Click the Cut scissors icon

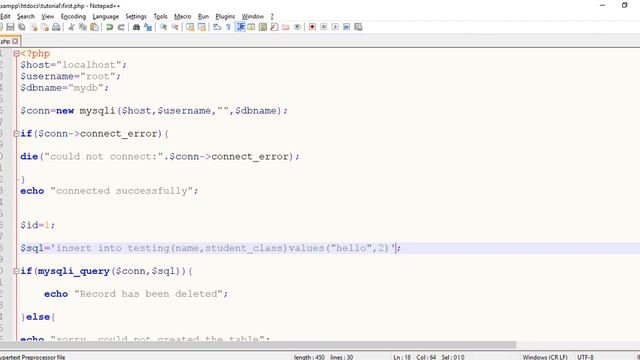[x=71, y=27]
